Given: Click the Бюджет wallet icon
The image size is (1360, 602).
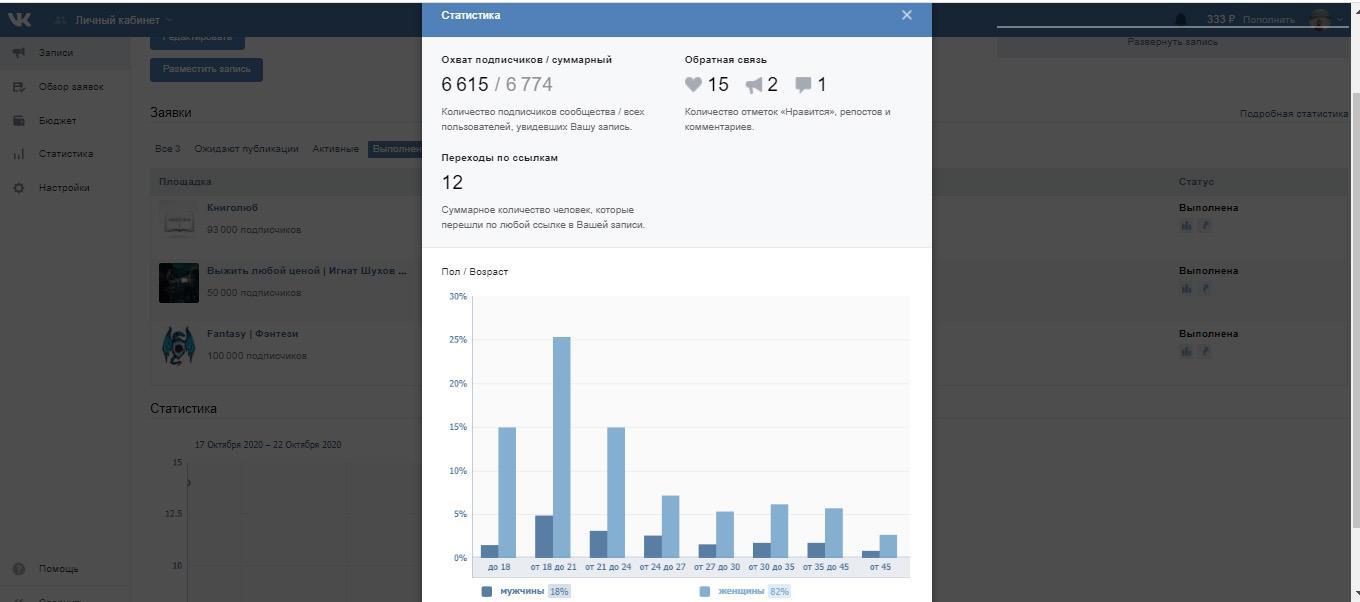Looking at the screenshot, I should 19,121.
